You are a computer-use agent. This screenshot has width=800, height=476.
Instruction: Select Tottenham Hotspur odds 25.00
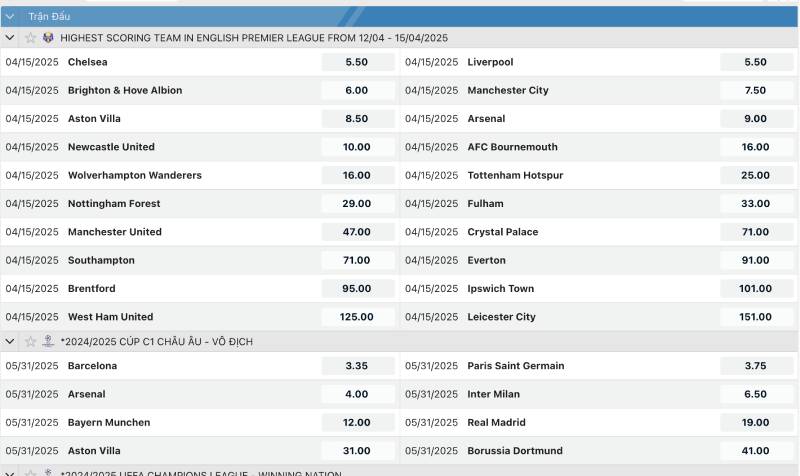[x=755, y=175]
